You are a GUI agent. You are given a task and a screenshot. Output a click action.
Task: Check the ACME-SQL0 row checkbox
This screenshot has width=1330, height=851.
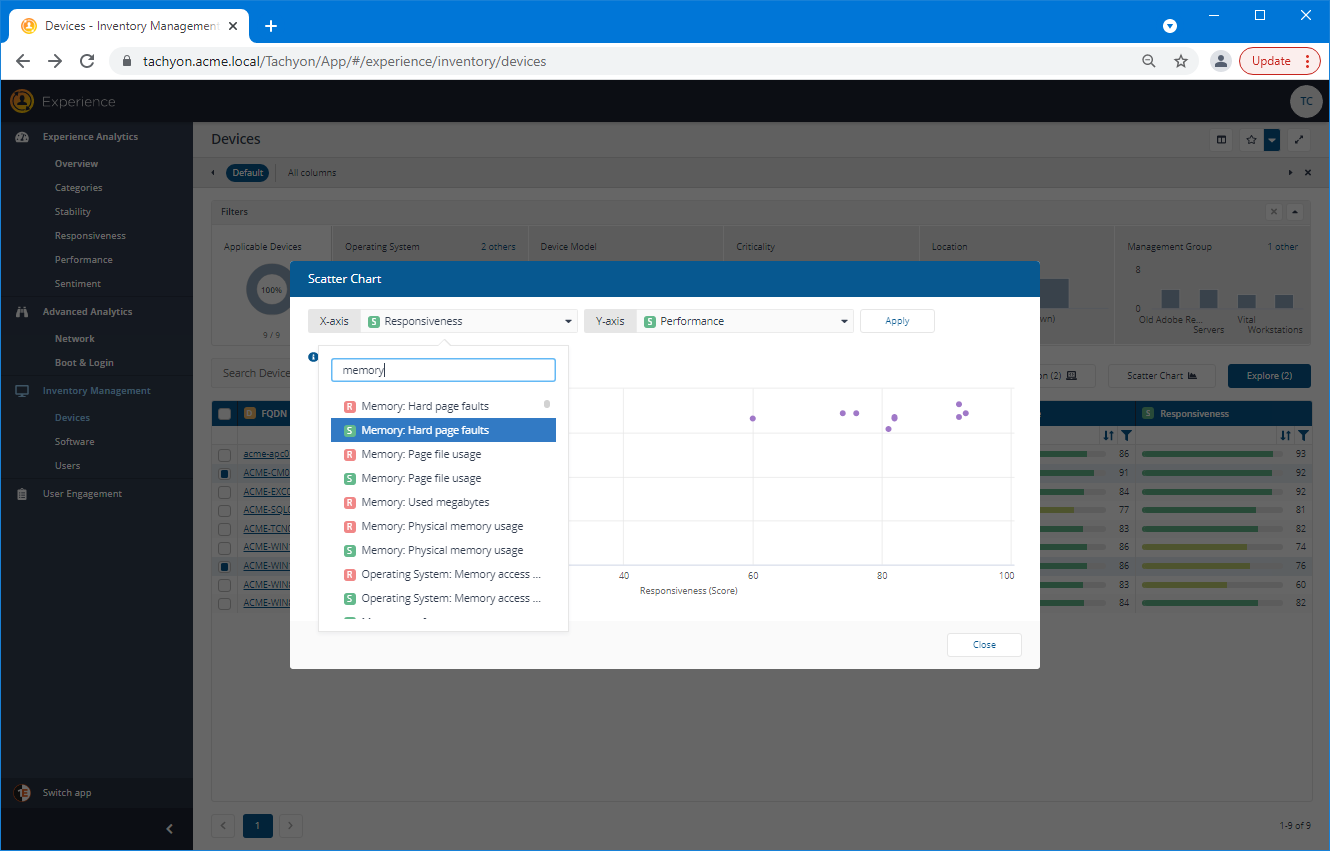tap(225, 510)
